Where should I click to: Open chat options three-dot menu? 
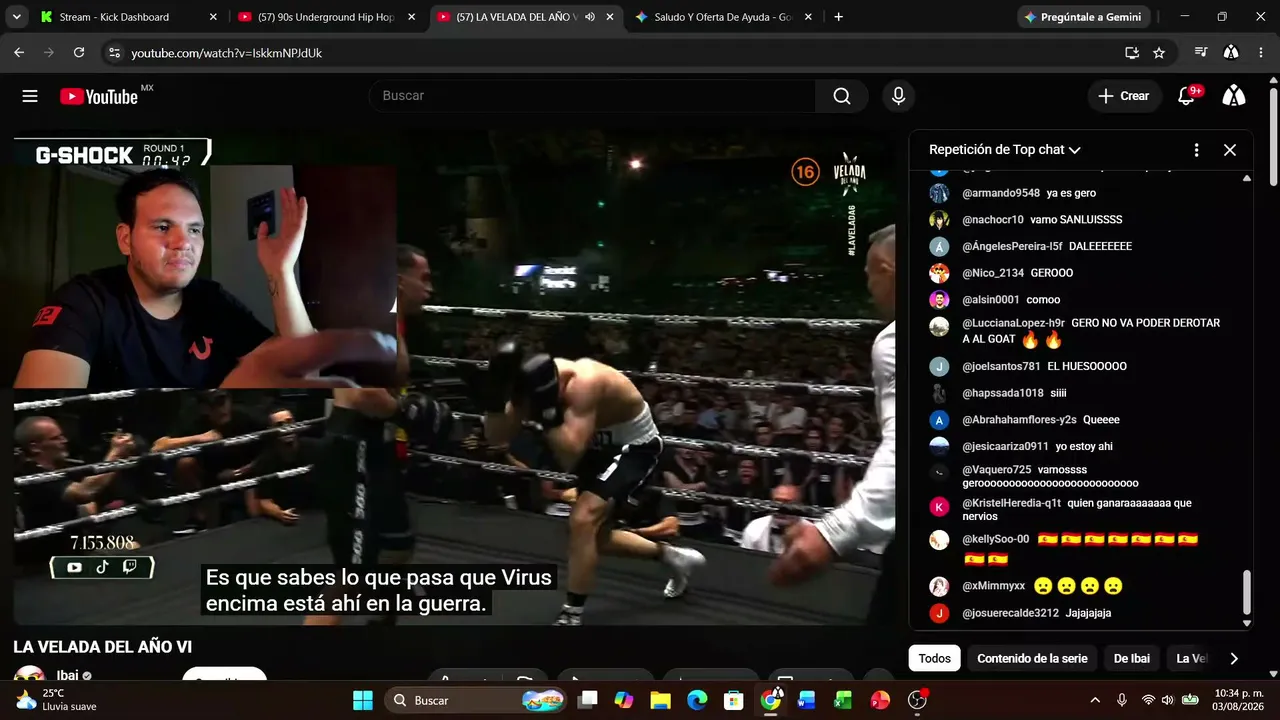1196,150
